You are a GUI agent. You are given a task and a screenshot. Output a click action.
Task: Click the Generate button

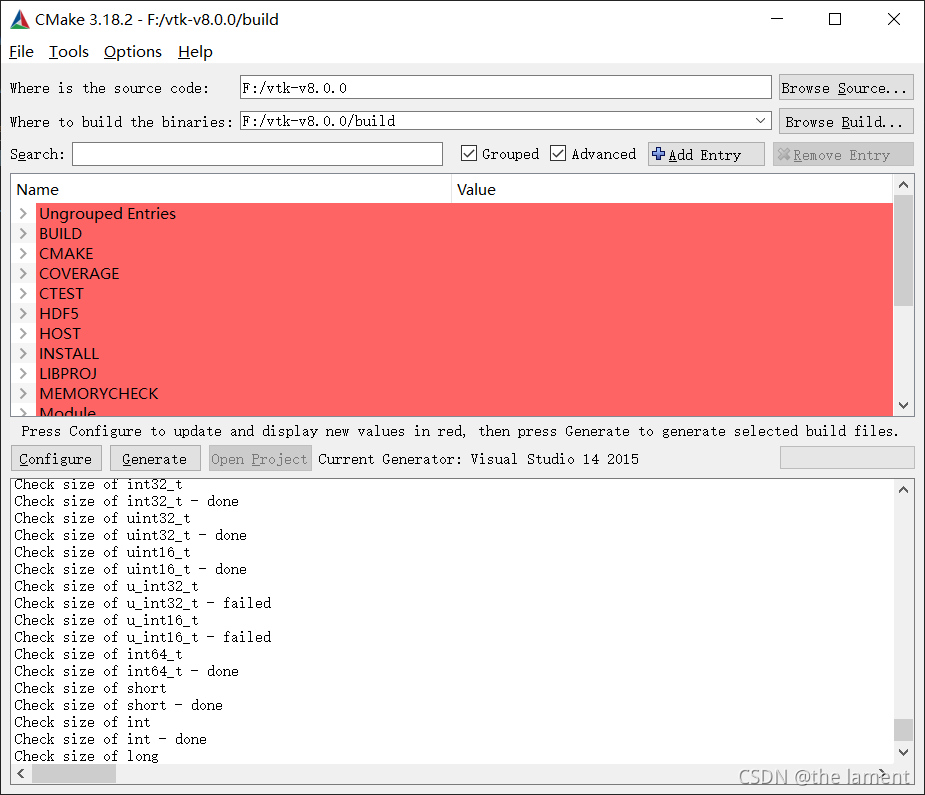pyautogui.click(x=155, y=459)
